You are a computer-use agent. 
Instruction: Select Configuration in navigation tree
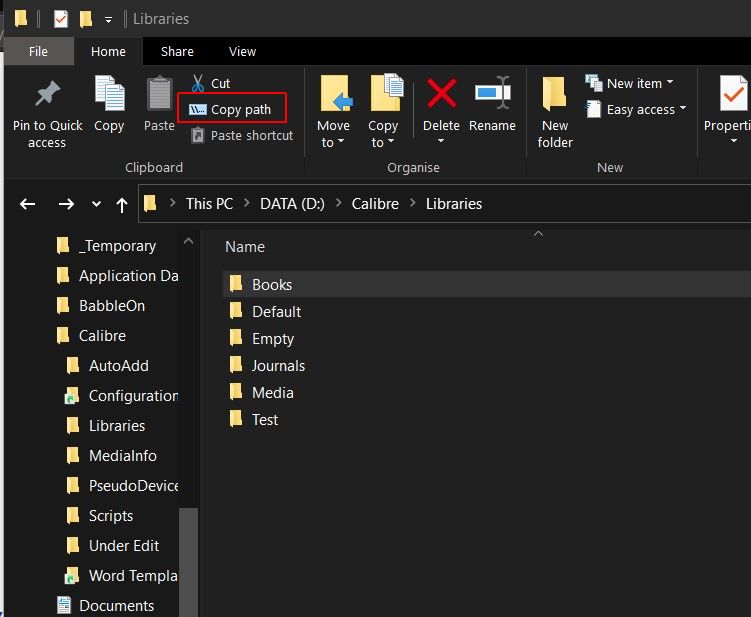(x=122, y=396)
